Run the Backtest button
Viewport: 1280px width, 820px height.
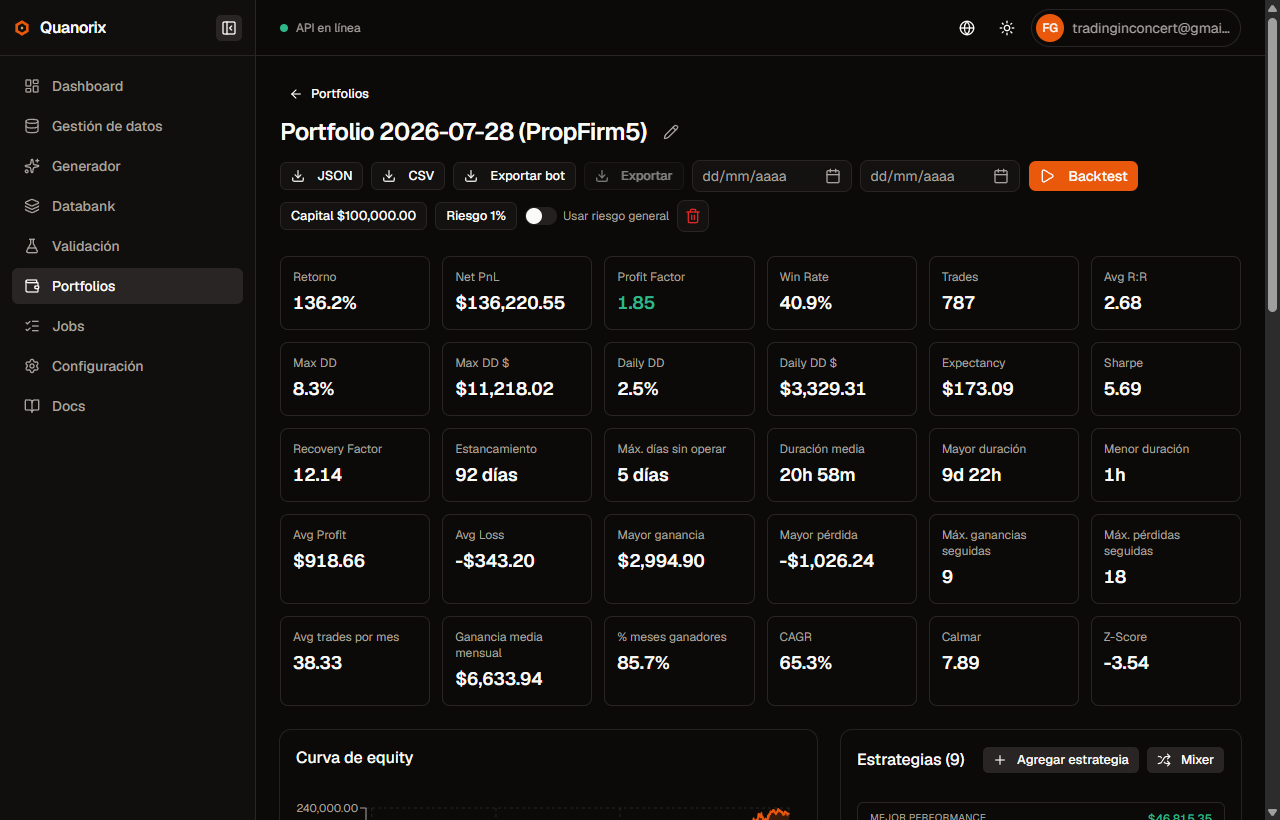pyautogui.click(x=1083, y=176)
